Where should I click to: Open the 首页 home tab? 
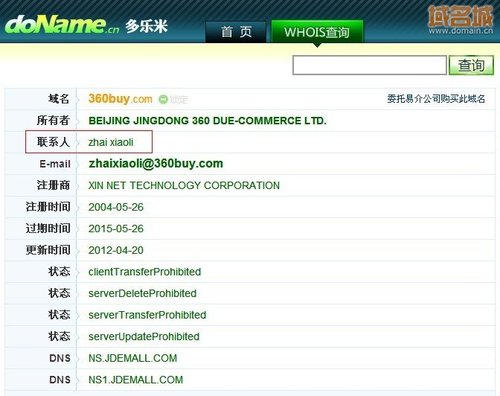point(236,32)
